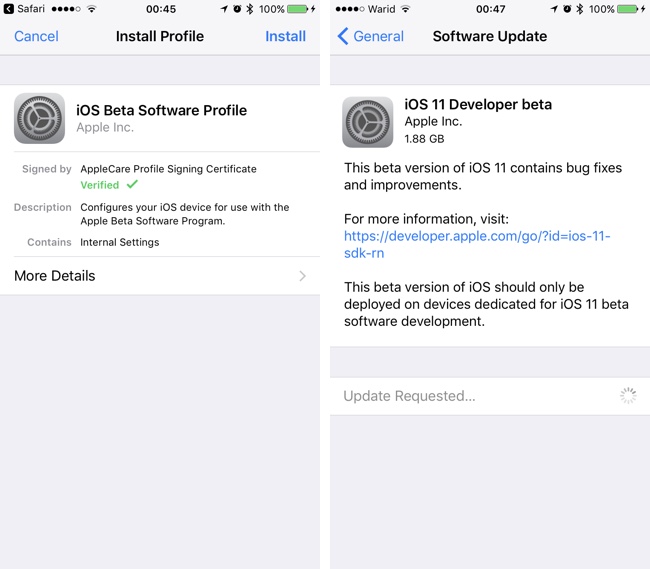Tap the More Details chevron arrow

[303, 276]
